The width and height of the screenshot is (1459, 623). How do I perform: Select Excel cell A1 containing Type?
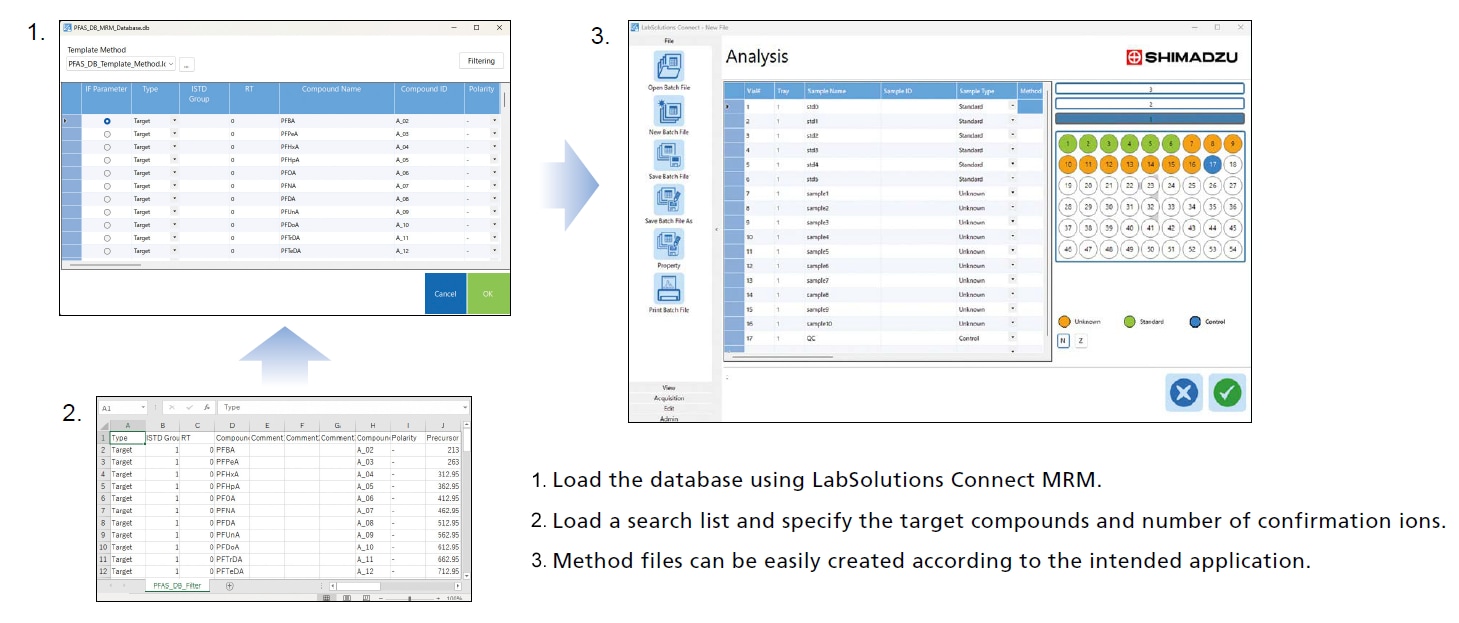(127, 438)
